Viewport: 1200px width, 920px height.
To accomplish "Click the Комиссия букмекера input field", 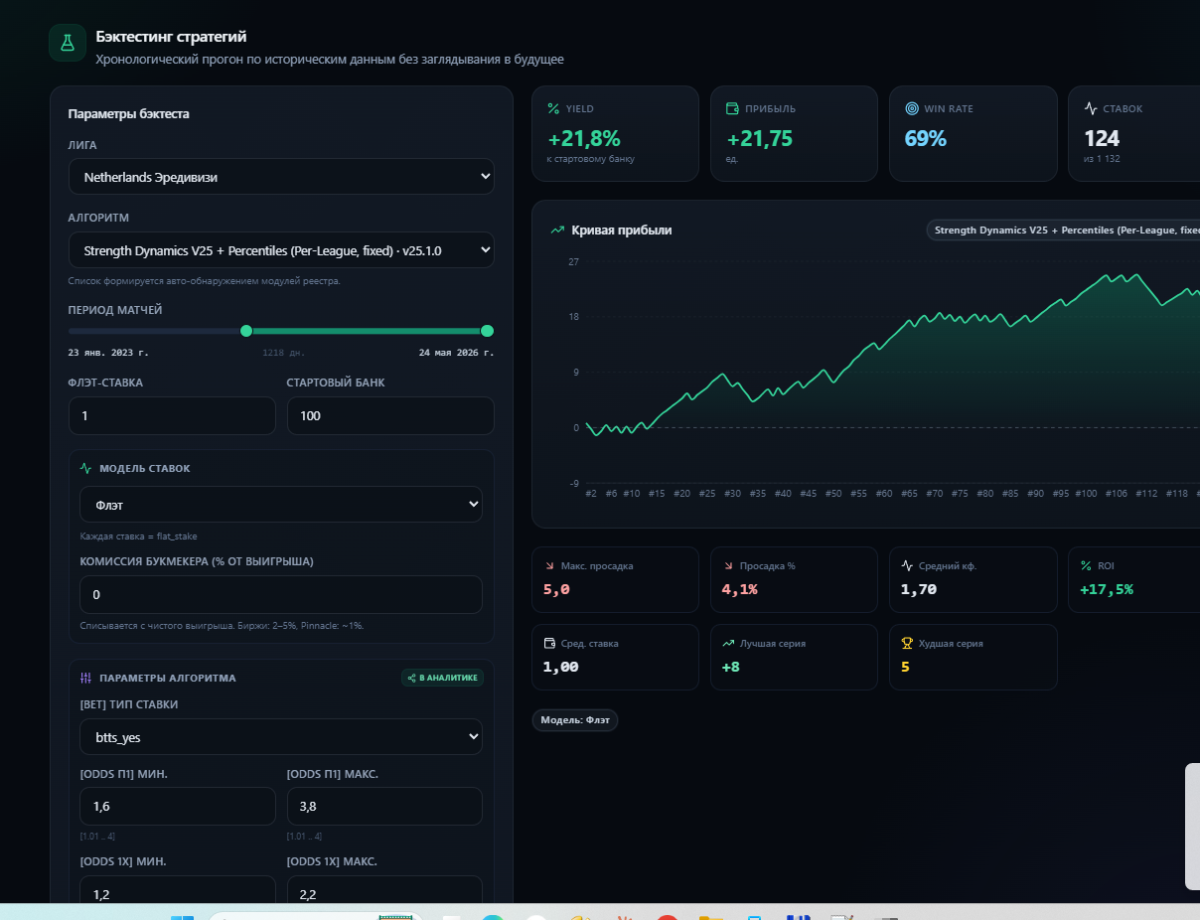I will click(281, 594).
